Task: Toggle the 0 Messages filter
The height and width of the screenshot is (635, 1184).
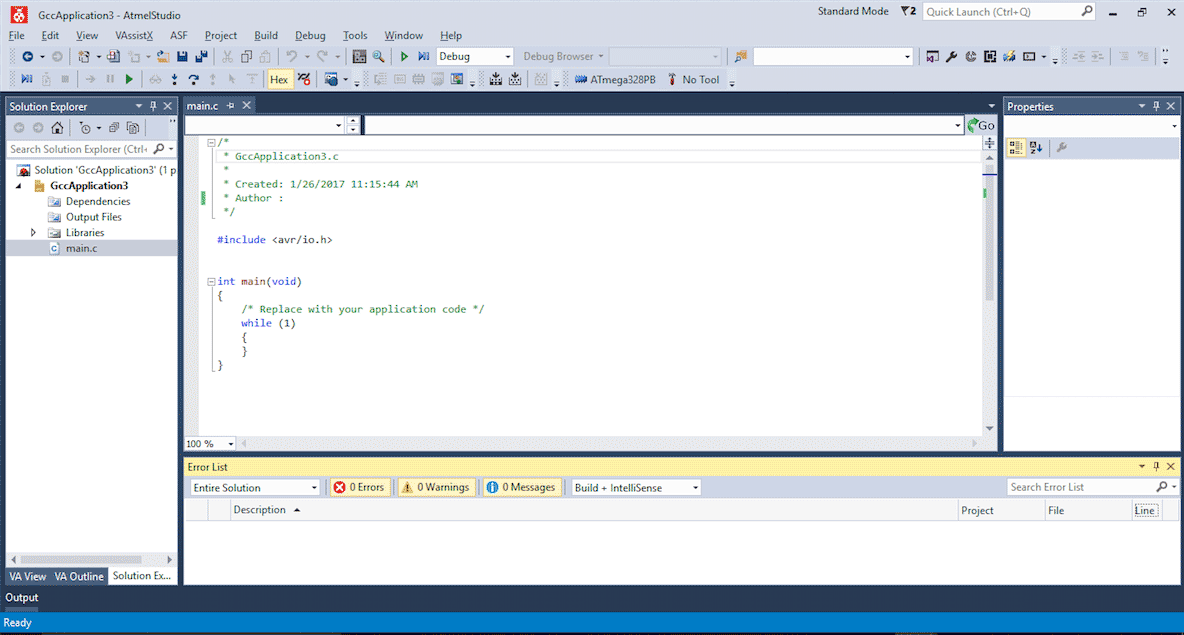Action: pos(522,488)
